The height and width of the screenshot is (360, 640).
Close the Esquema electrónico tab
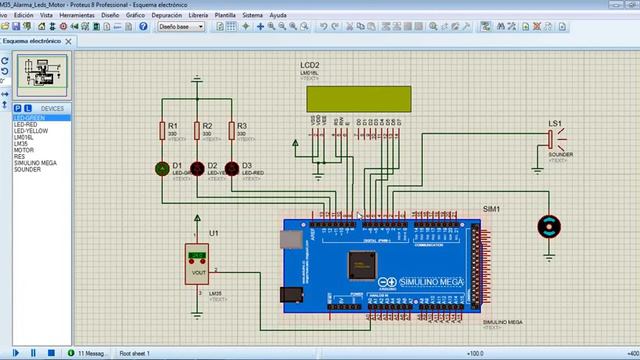(69, 41)
